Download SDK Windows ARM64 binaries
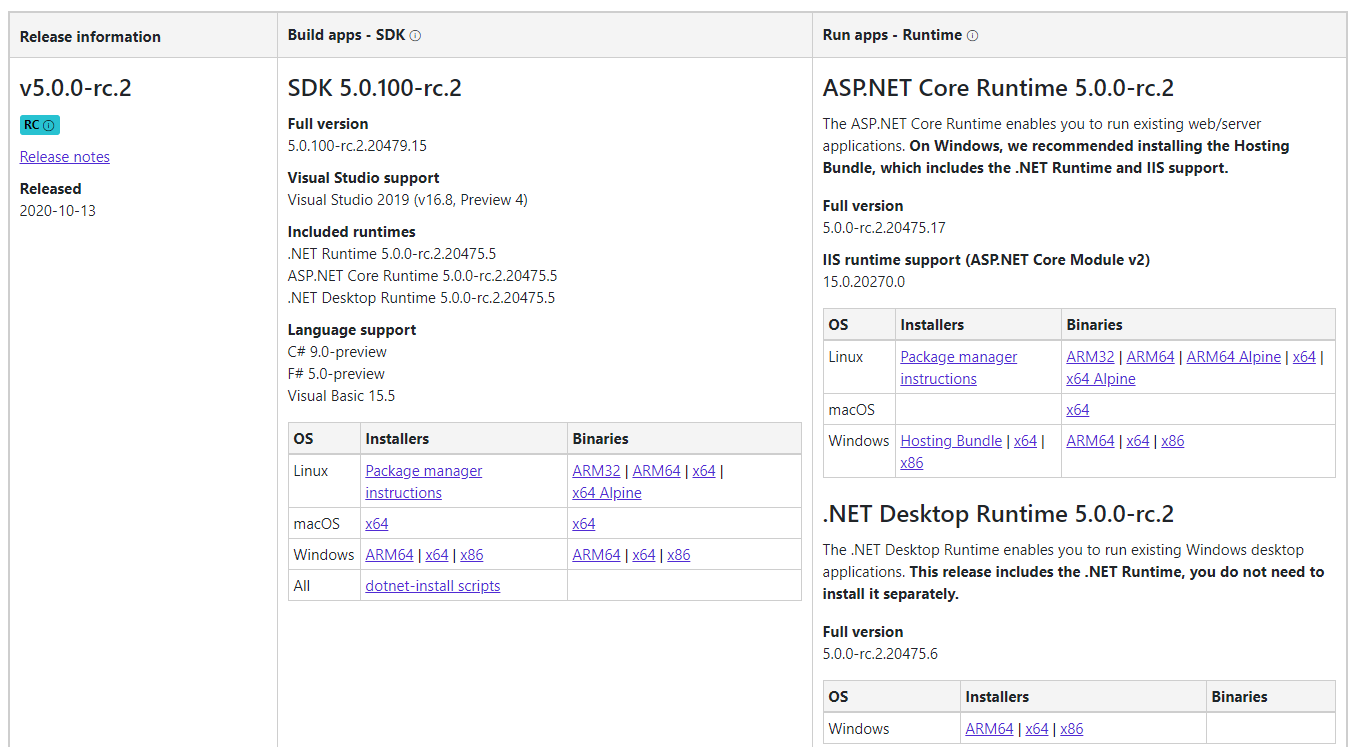This screenshot has width=1367, height=747. 596,554
